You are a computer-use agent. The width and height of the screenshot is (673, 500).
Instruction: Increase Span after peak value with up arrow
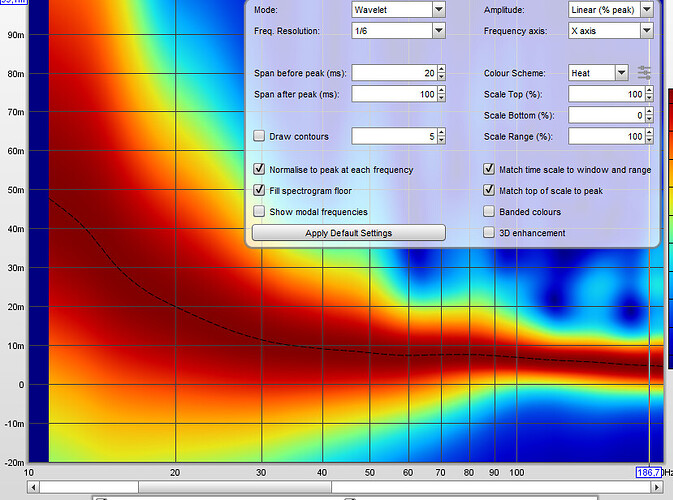[441, 90]
